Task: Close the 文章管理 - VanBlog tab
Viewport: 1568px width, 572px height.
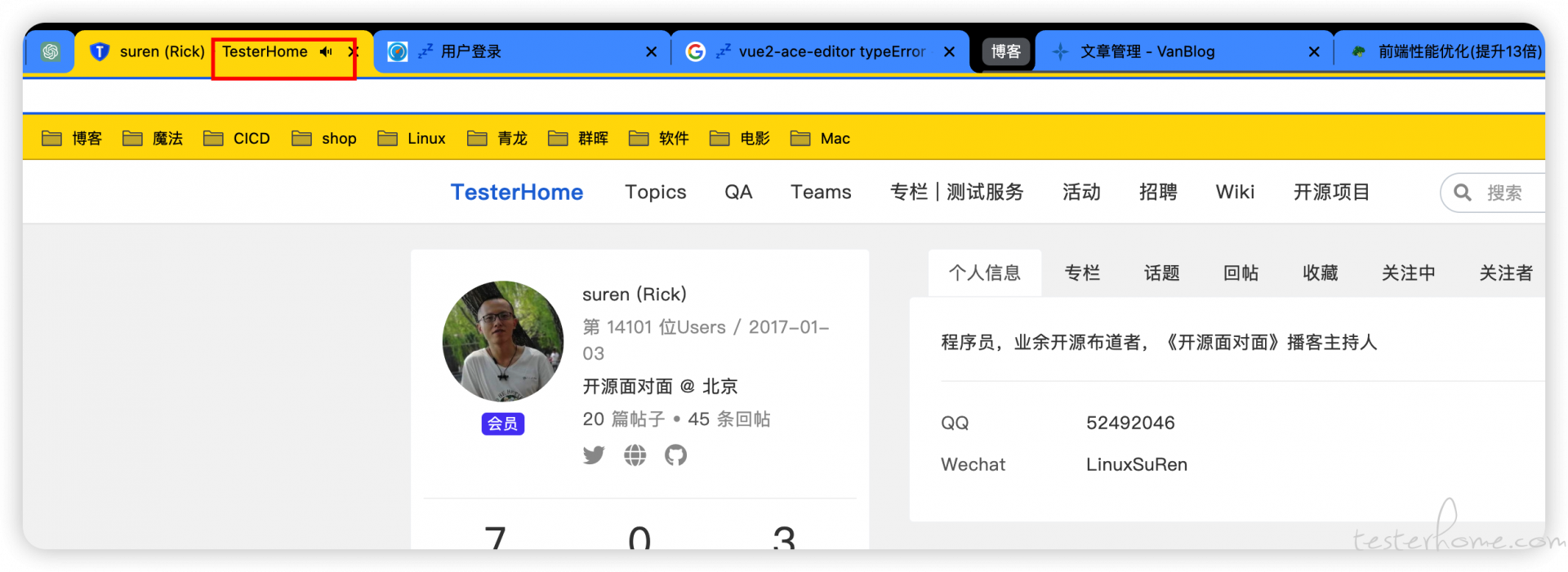Action: [1313, 51]
